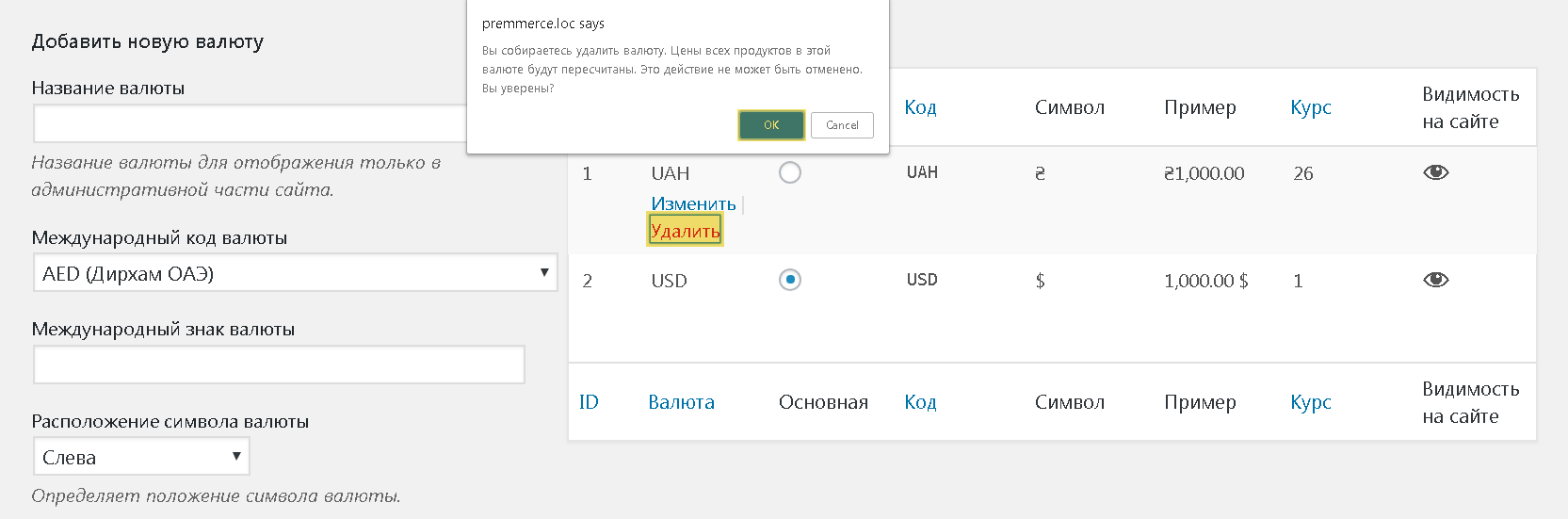This screenshot has width=1568, height=519.
Task: Click Код link in table footer
Action: pos(920,402)
